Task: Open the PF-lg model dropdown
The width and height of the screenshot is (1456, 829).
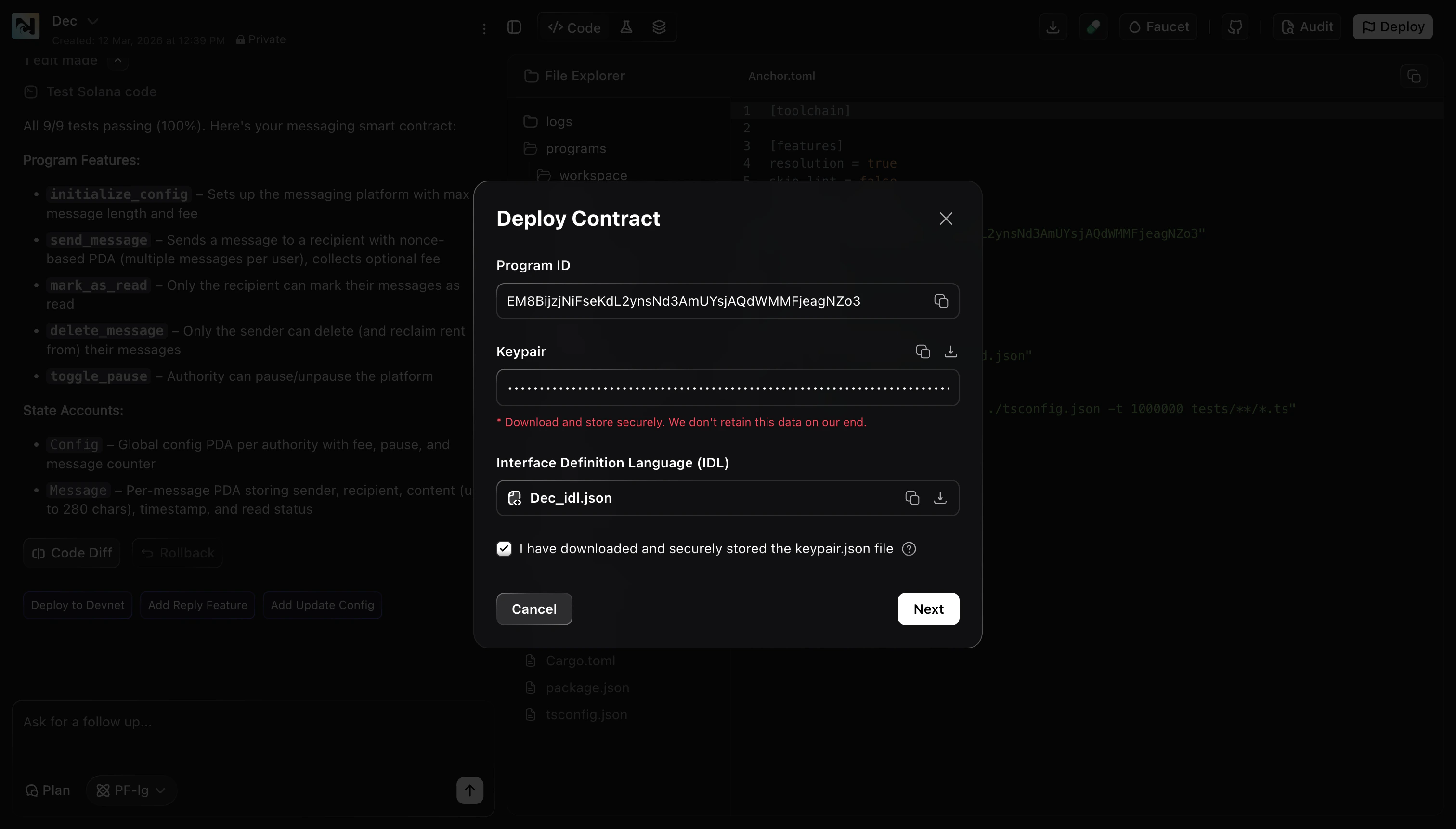Action: click(x=131, y=790)
